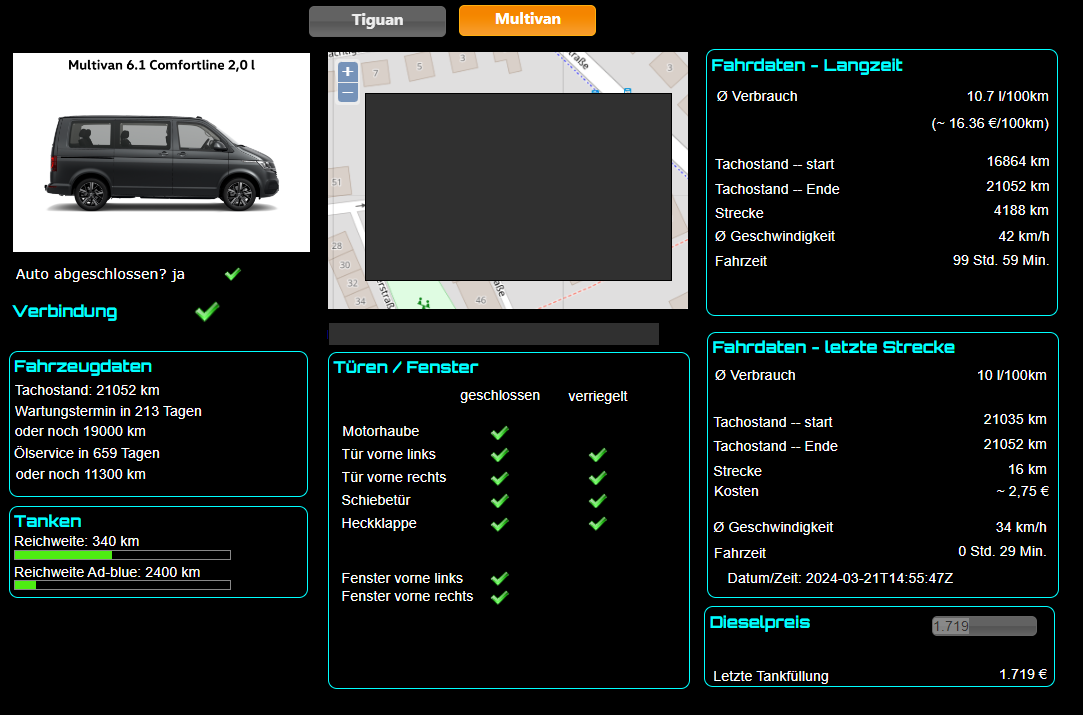This screenshot has width=1083, height=715.
Task: Click the Reichweite fuel level bar
Action: tap(122, 555)
